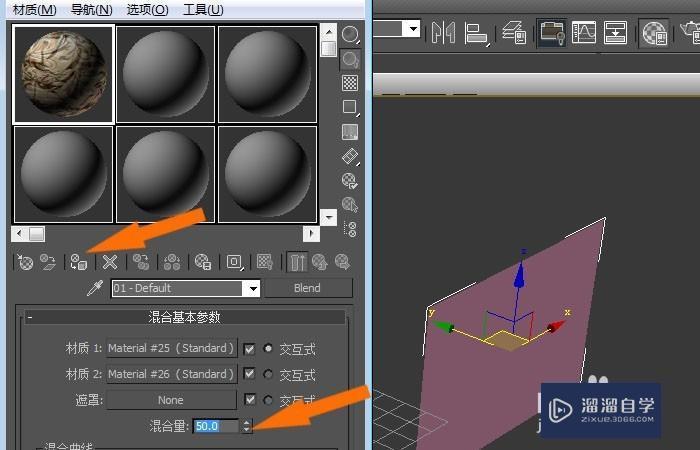This screenshot has height=450, width=700.
Task: Select 交互式 radio for 材质 1
Action: (x=268, y=348)
